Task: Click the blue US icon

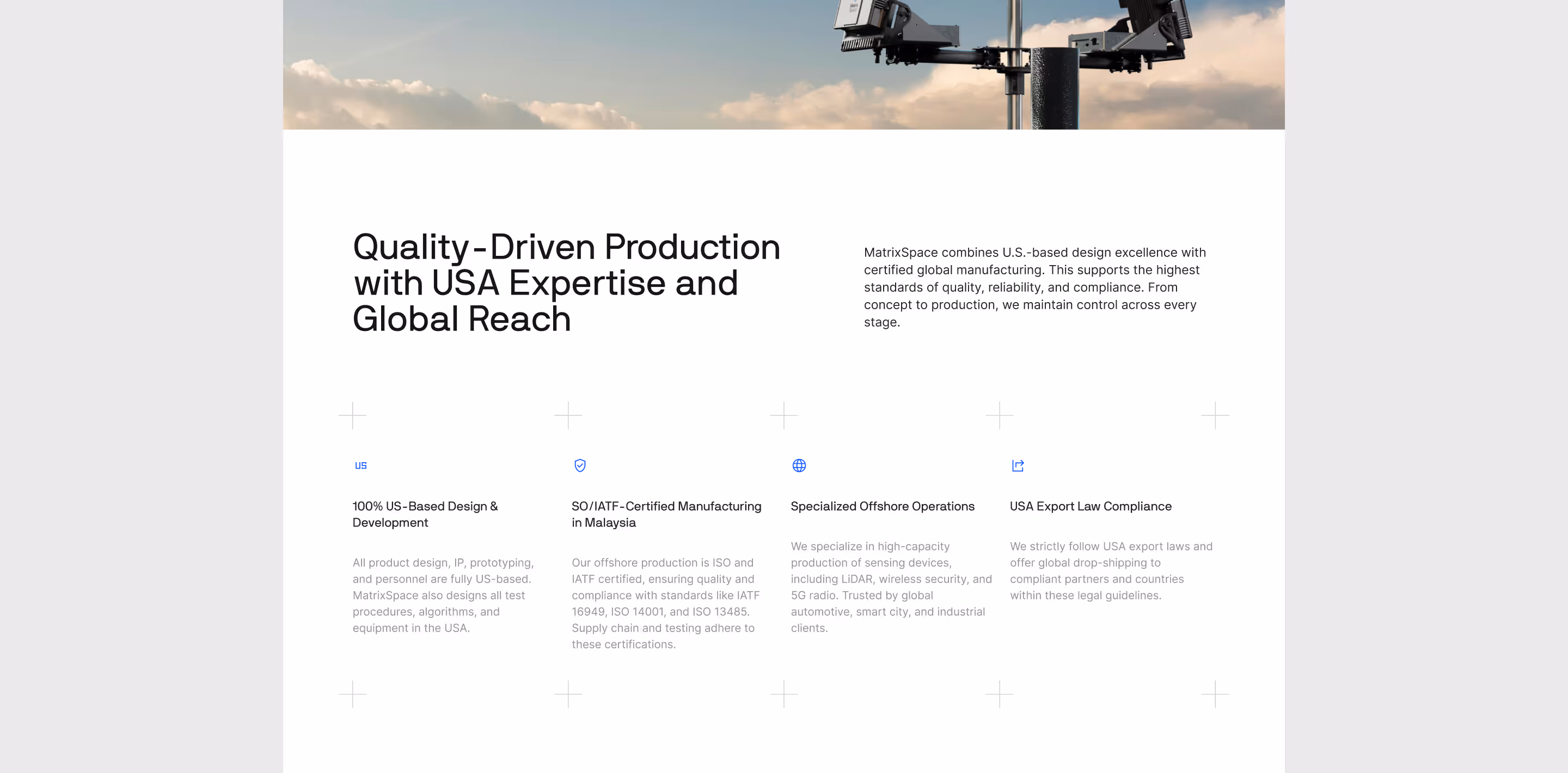Action: click(x=360, y=465)
